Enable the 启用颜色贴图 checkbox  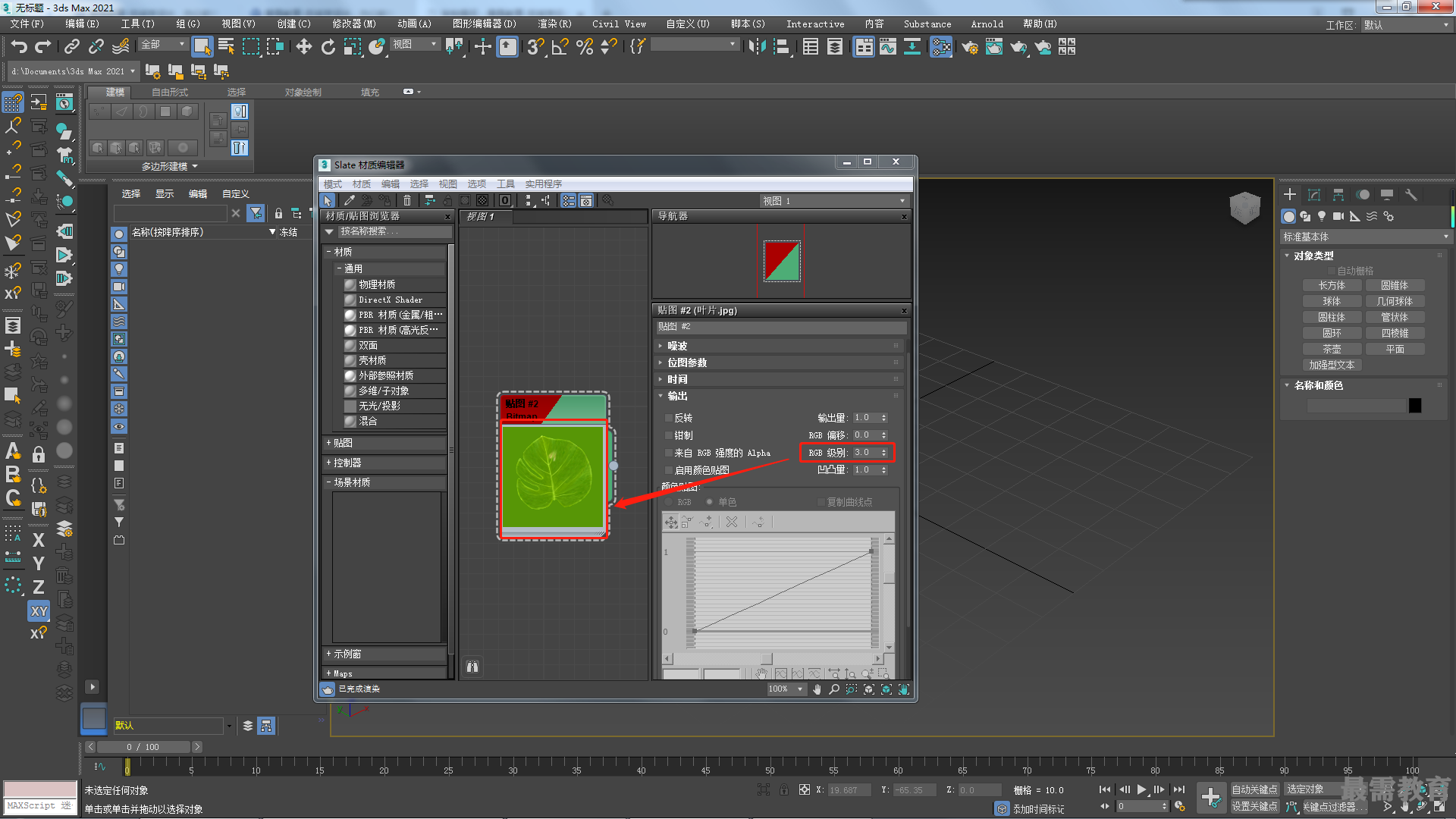(x=669, y=470)
